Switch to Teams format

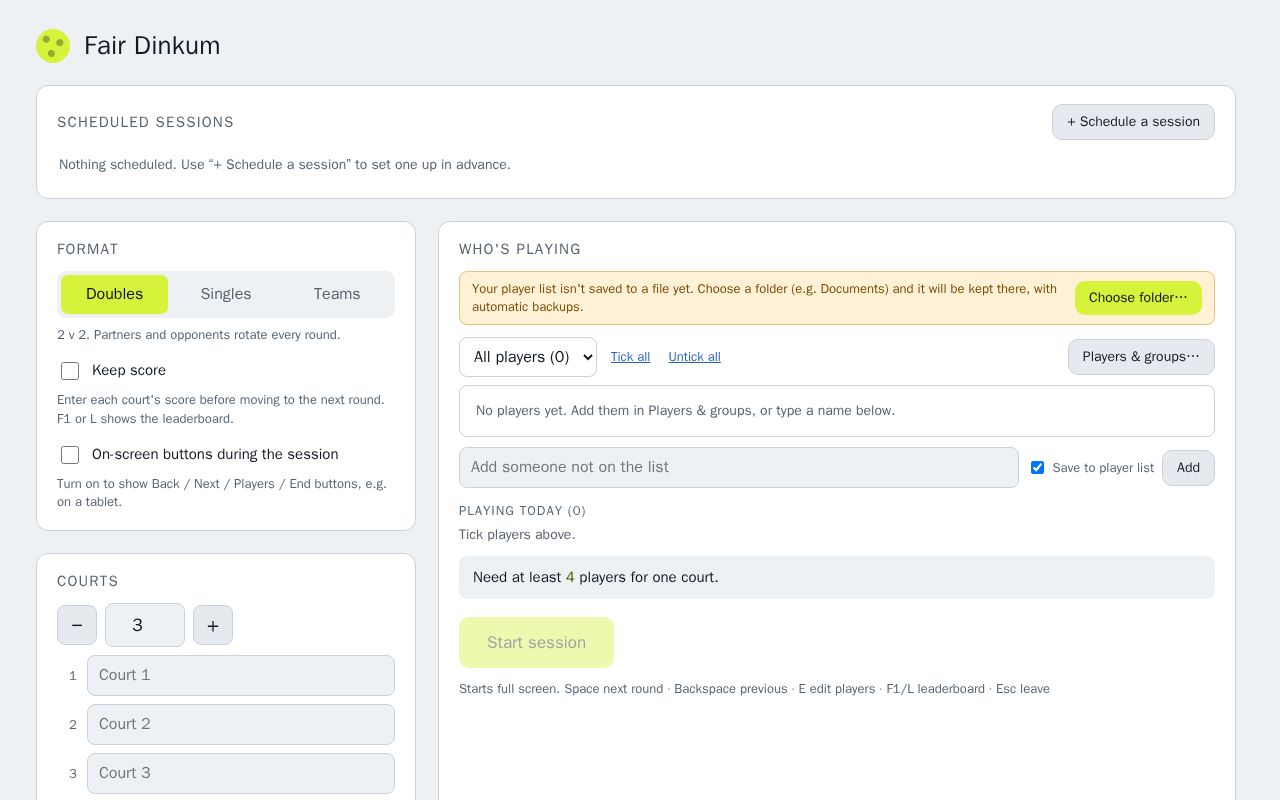pyautogui.click(x=337, y=294)
